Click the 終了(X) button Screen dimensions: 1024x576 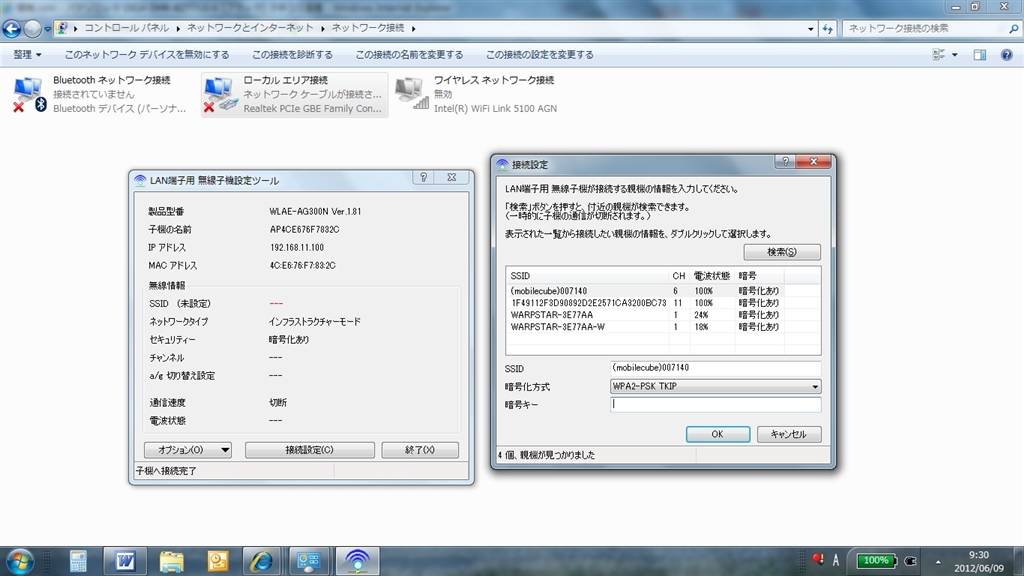(x=420, y=450)
